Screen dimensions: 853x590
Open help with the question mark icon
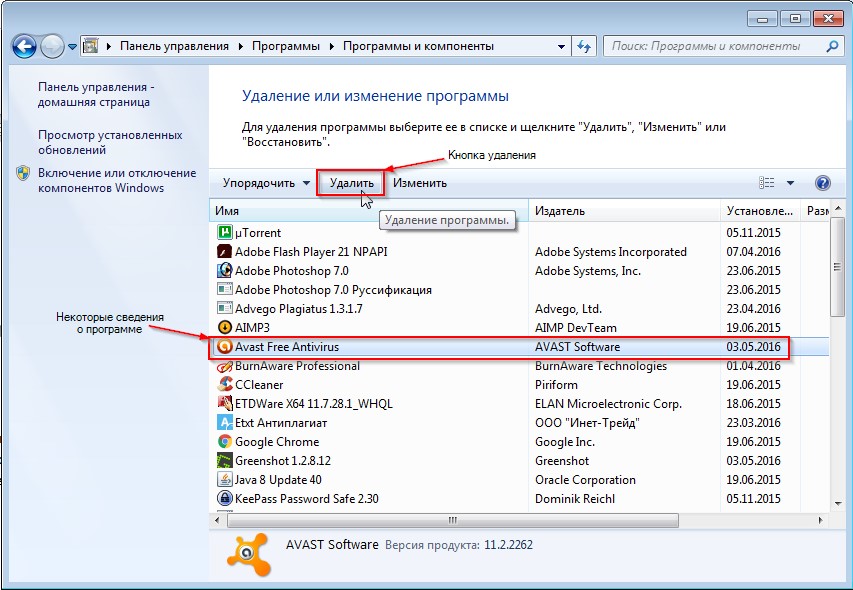click(x=823, y=183)
